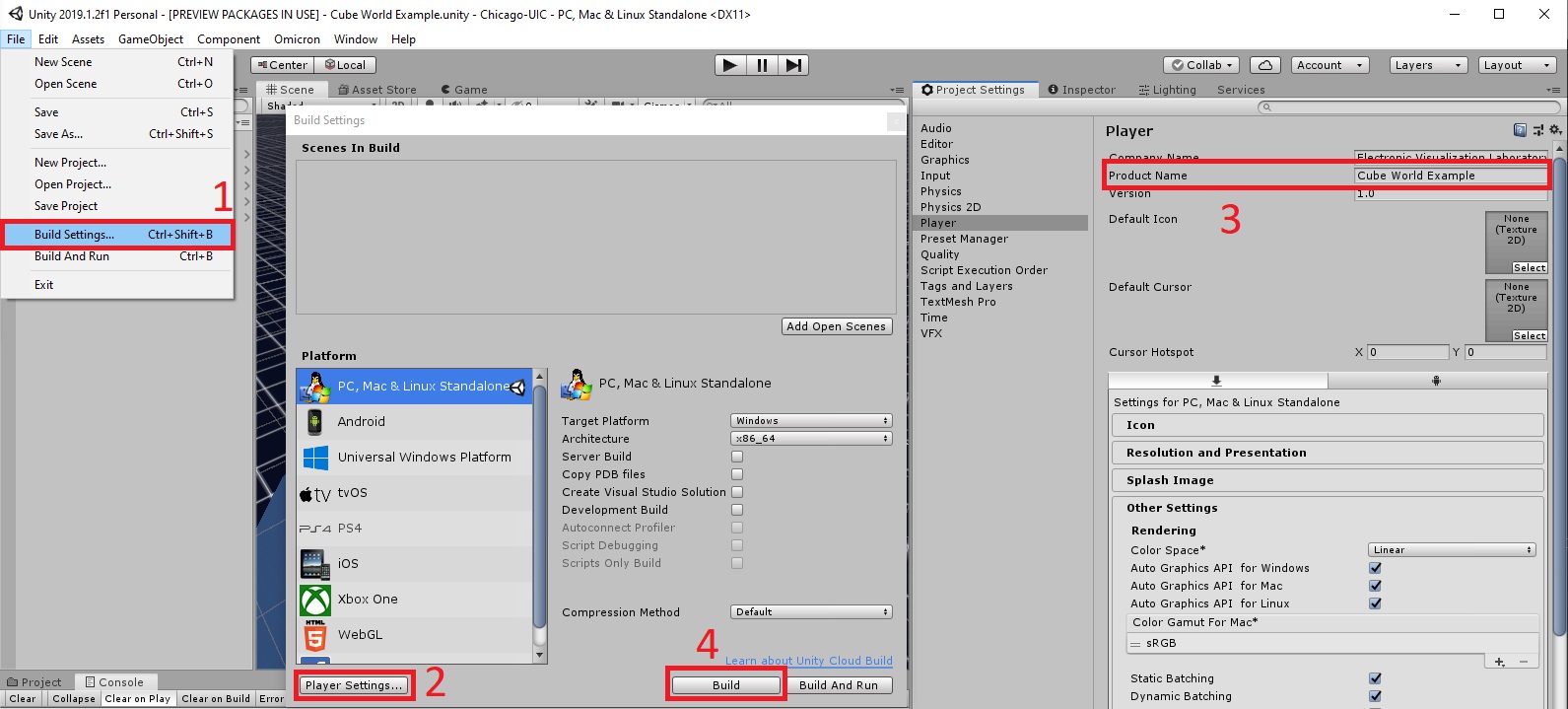This screenshot has height=709, width=1568.
Task: Toggle Auto Graphics API for Linux
Action: pyautogui.click(x=1376, y=603)
